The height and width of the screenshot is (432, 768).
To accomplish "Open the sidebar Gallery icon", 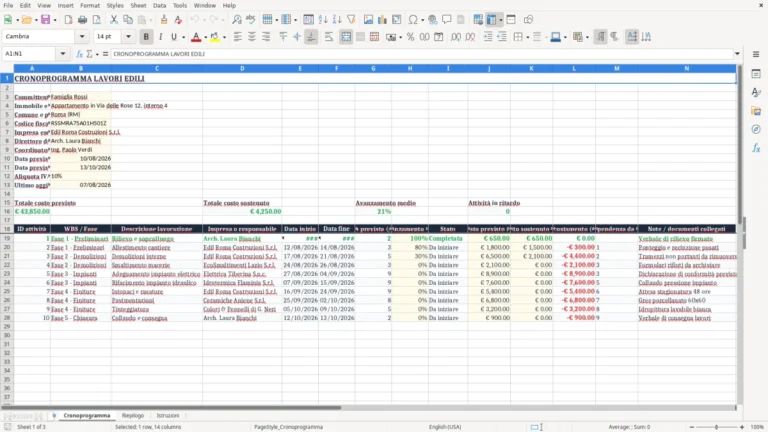I will click(756, 111).
